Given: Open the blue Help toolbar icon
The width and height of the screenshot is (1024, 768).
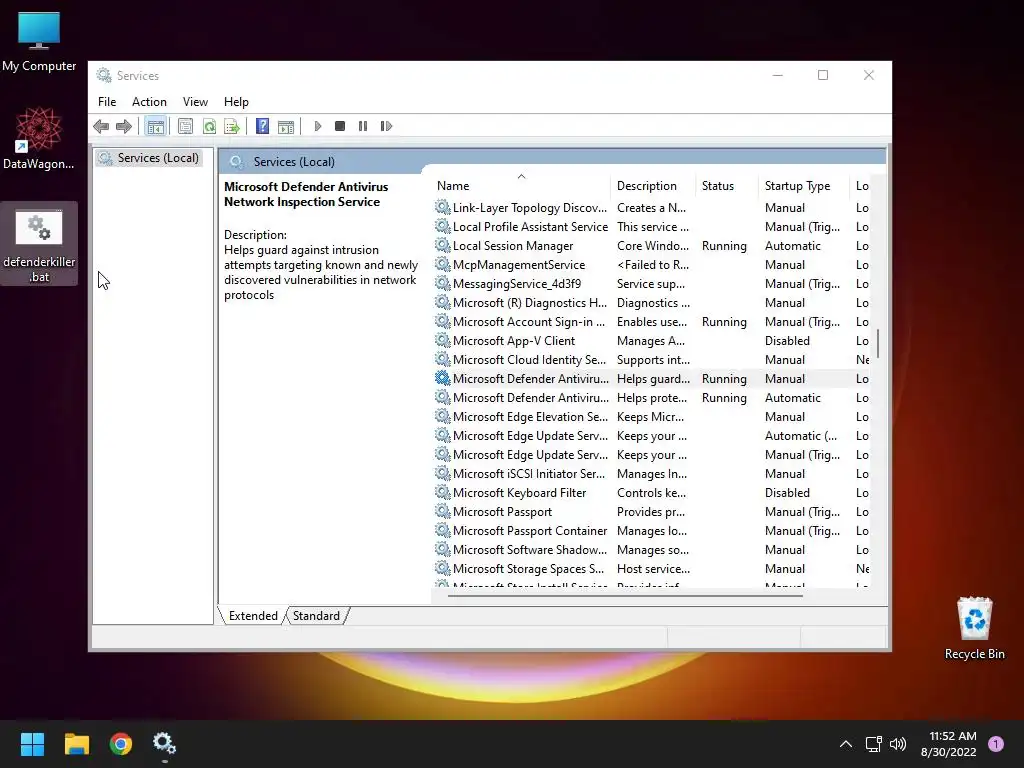Looking at the screenshot, I should pyautogui.click(x=263, y=126).
